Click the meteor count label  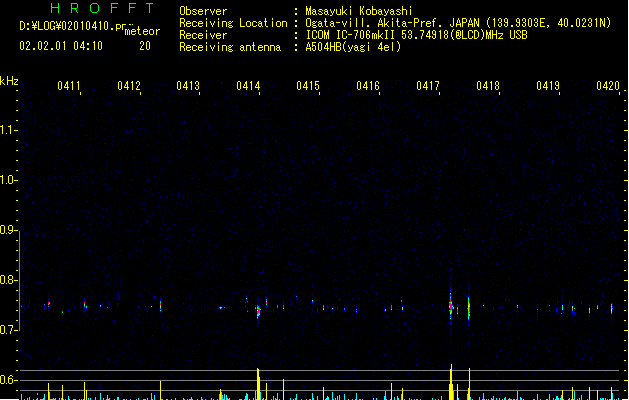[x=142, y=31]
